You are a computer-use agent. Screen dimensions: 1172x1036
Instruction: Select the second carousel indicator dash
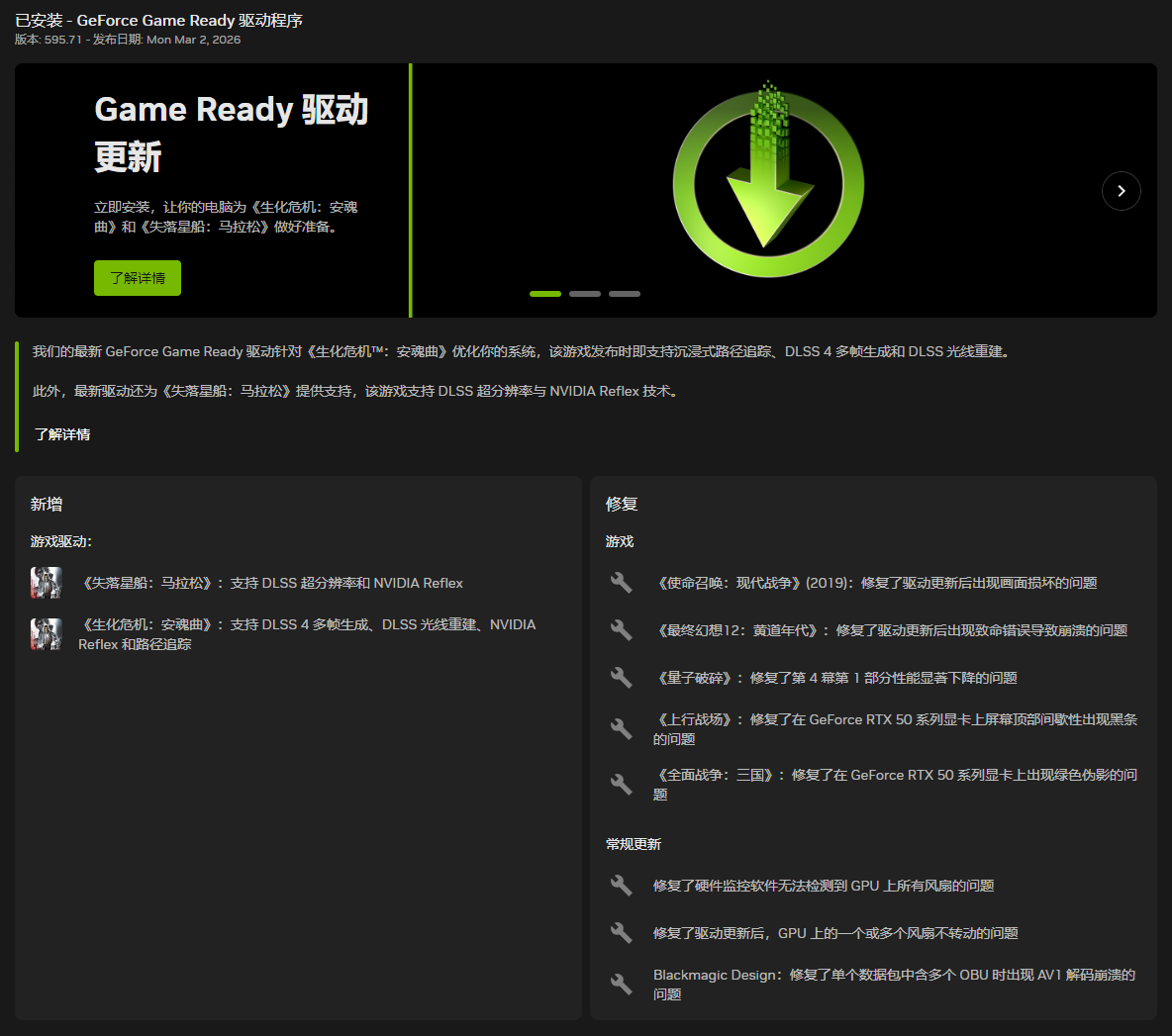coord(584,294)
